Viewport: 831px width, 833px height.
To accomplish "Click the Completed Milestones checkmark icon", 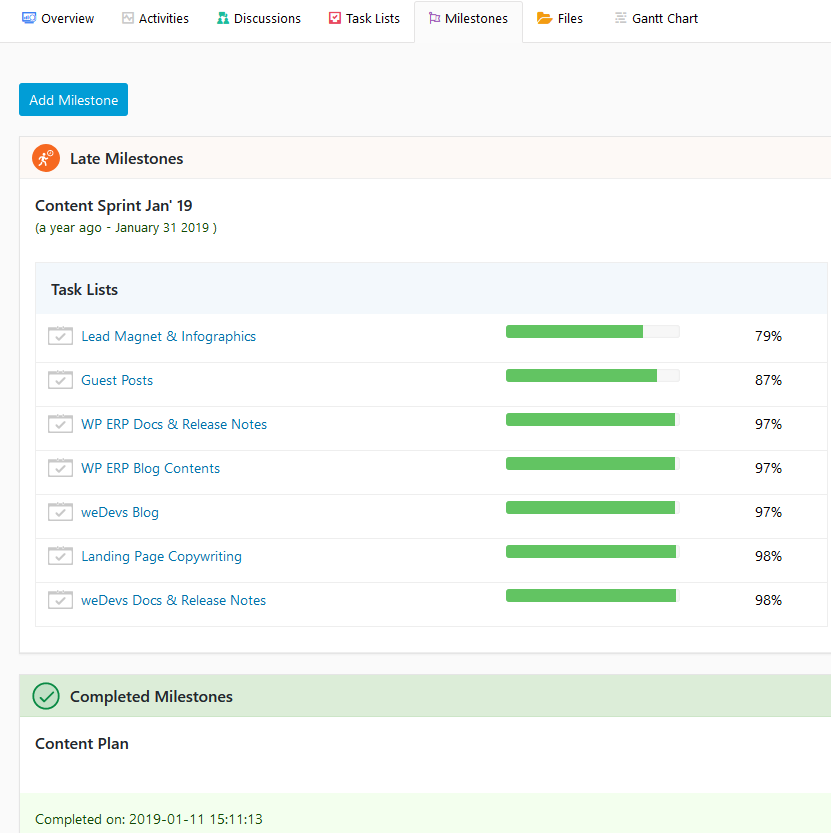I will pyautogui.click(x=46, y=696).
